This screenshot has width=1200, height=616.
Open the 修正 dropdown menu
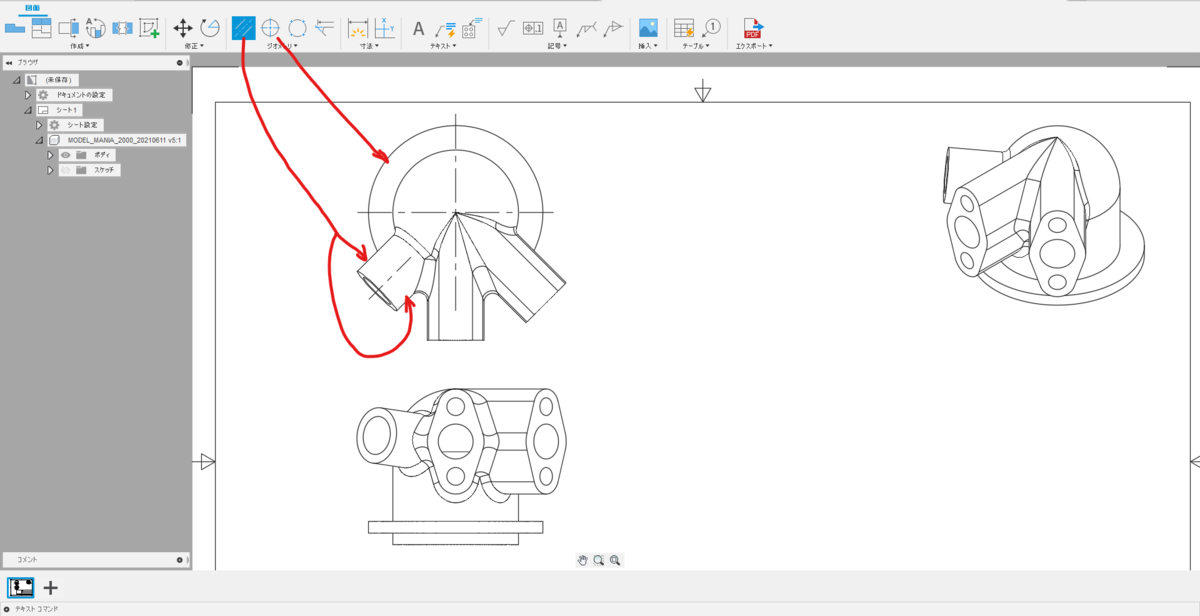point(195,46)
